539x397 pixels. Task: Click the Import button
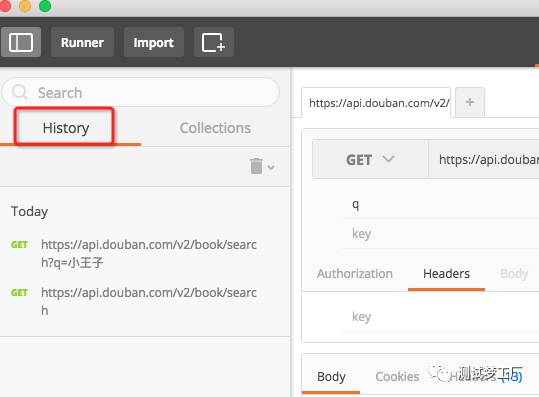pyautogui.click(x=154, y=42)
